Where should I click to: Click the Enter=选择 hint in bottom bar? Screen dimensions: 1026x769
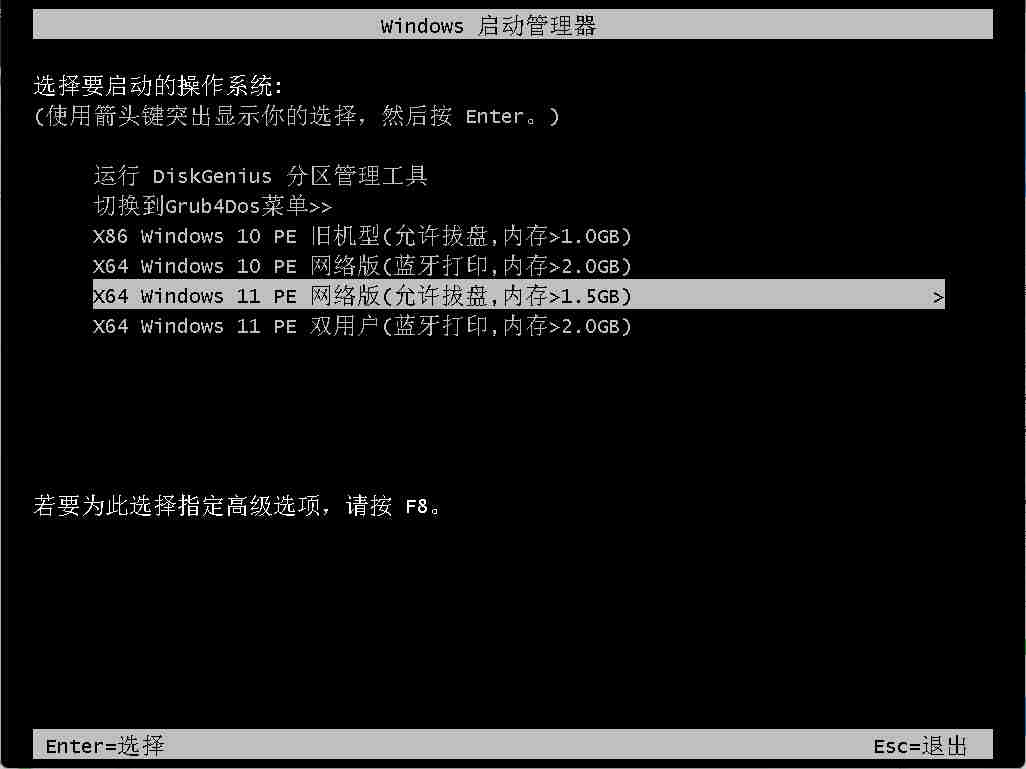pyautogui.click(x=105, y=745)
